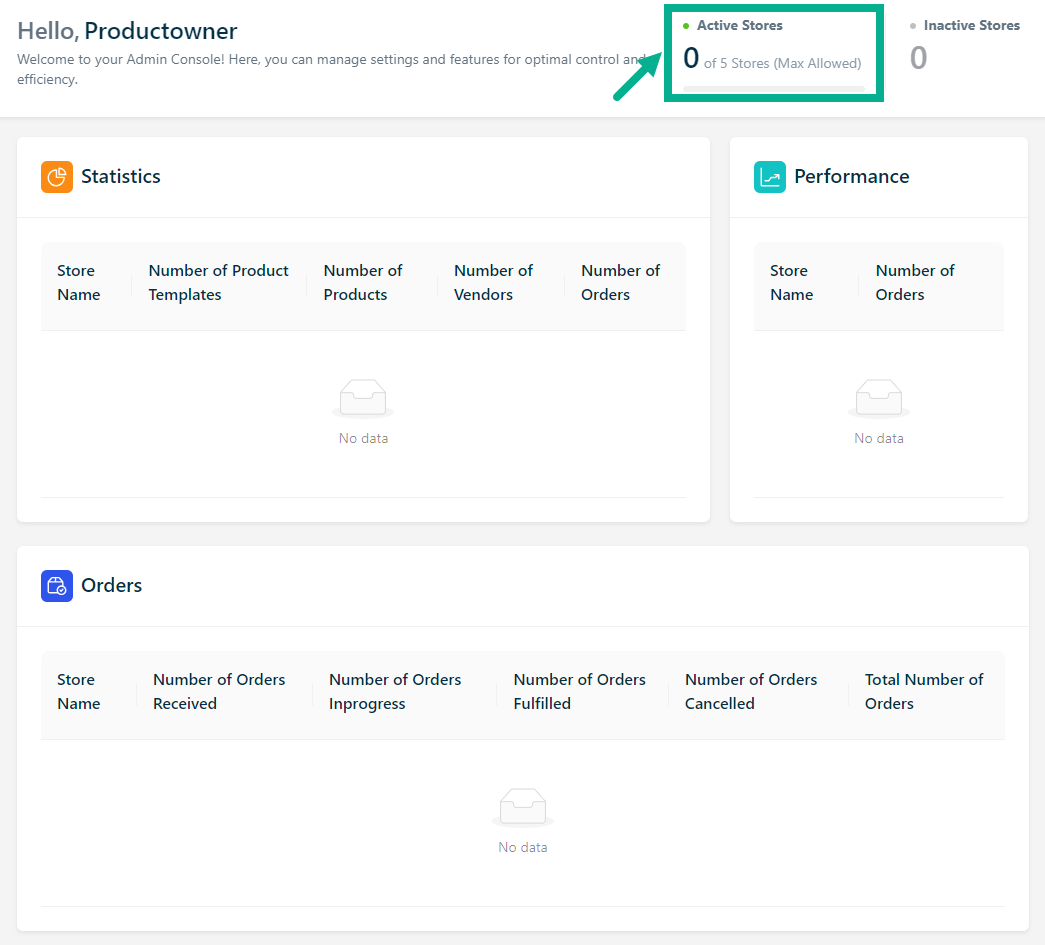
Task: Click the Performance empty-data inbox icon
Action: pos(878,398)
